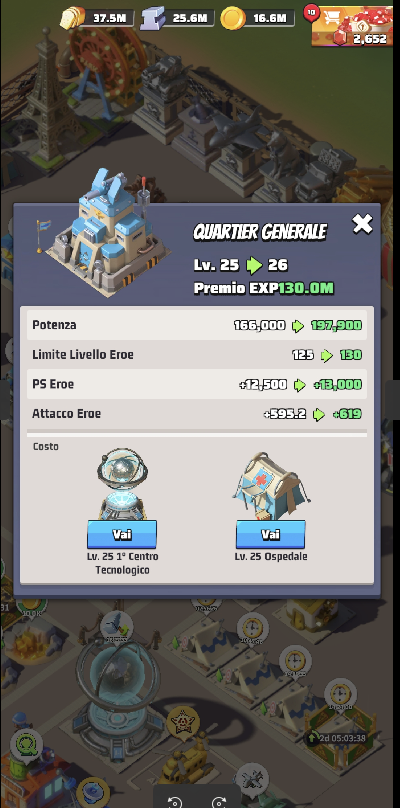Image resolution: width=400 pixels, height=808 pixels.
Task: Select the PS Eroe stat row
Action: click(197, 384)
